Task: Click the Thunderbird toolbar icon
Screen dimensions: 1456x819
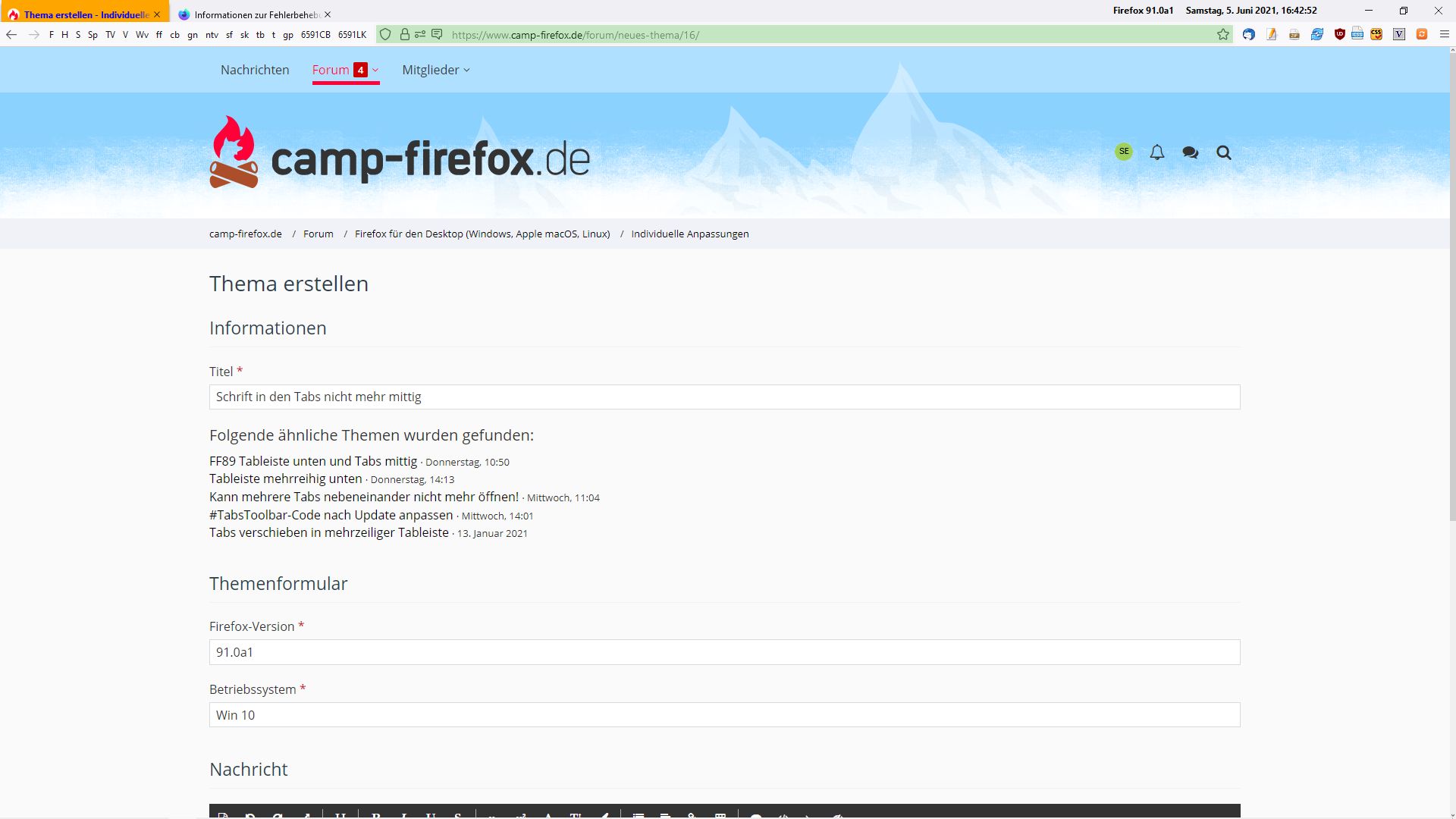Action: [x=1249, y=34]
